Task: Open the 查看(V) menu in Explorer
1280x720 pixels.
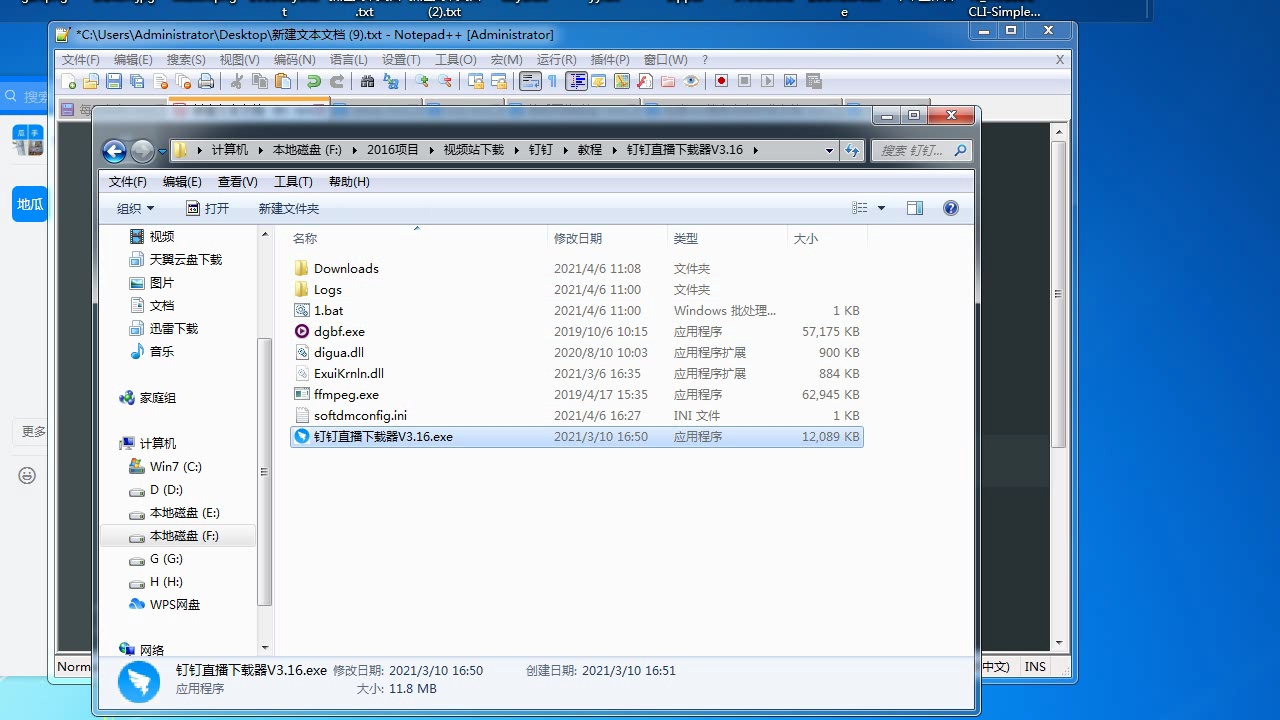Action: (x=238, y=182)
